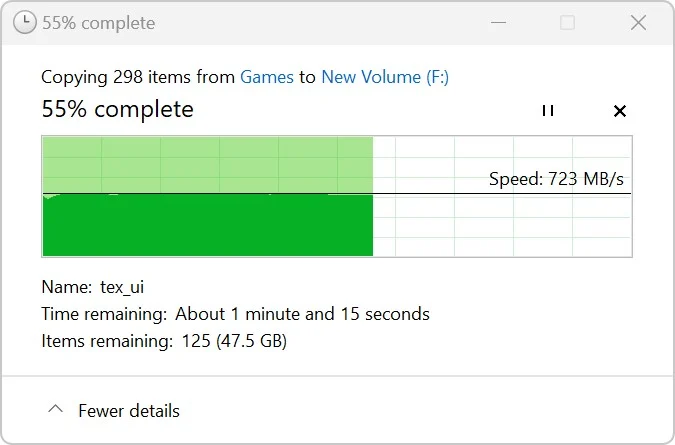The height and width of the screenshot is (445, 675).
Task: Click the title bar text "55% complete"
Action: pyautogui.click(x=98, y=23)
